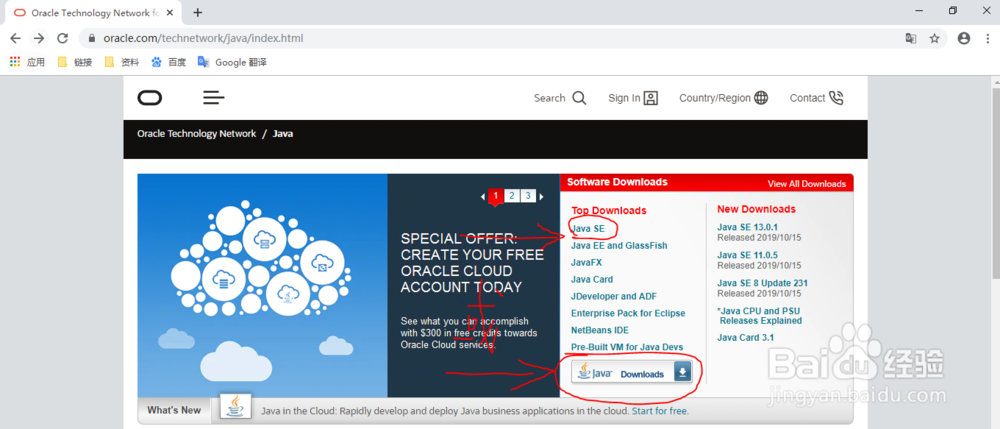The width and height of the screenshot is (1000, 429).
Task: Select the Oracle Technology Network tab
Action: point(91,12)
